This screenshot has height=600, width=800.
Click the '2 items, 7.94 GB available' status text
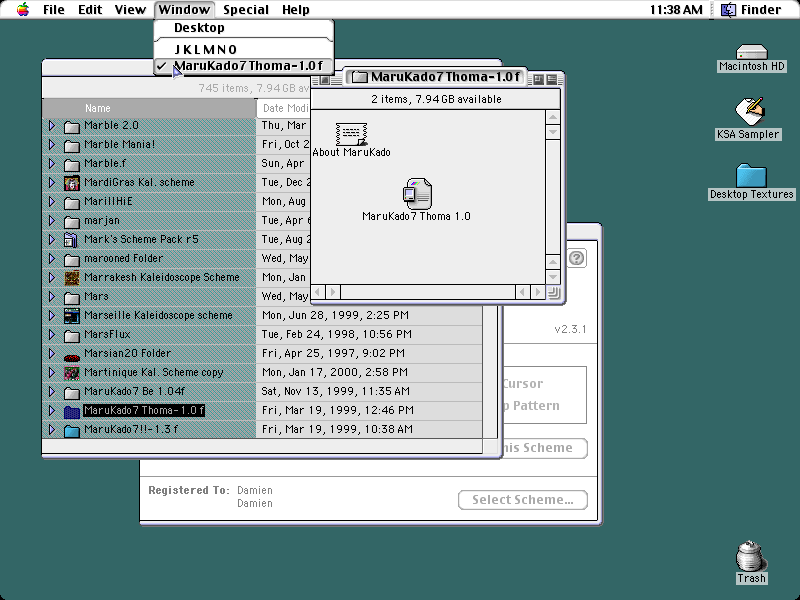[436, 99]
